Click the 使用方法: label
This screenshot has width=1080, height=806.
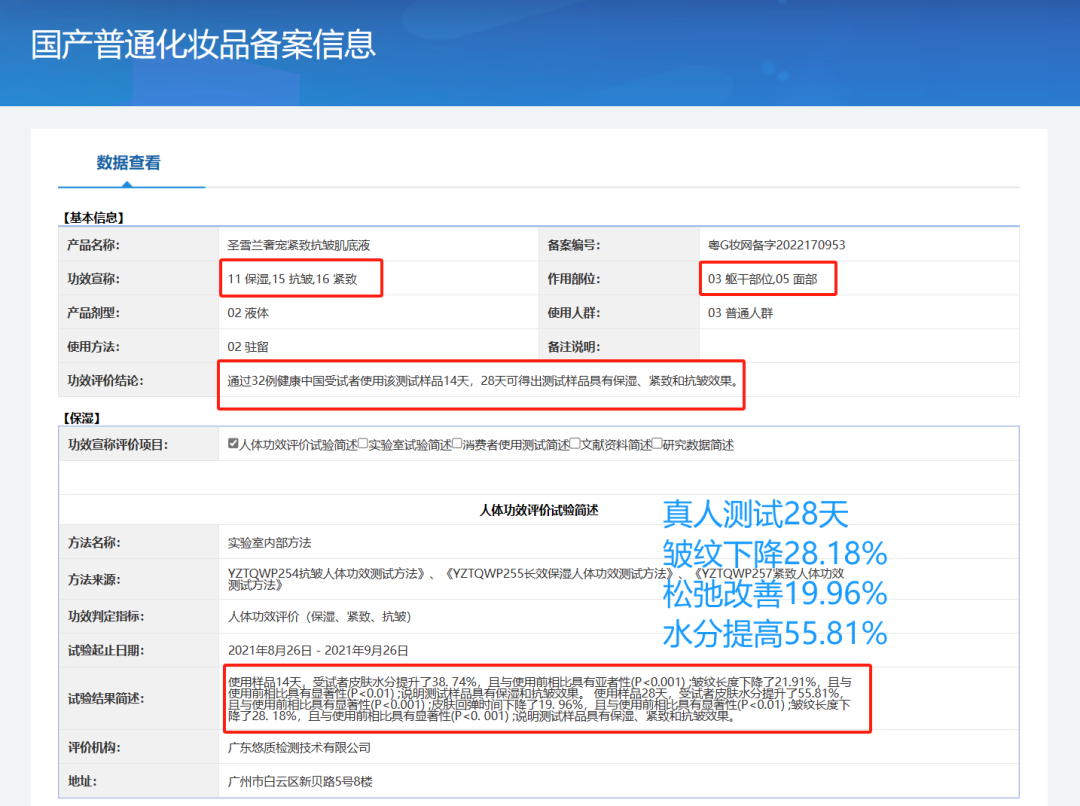pyautogui.click(x=93, y=347)
